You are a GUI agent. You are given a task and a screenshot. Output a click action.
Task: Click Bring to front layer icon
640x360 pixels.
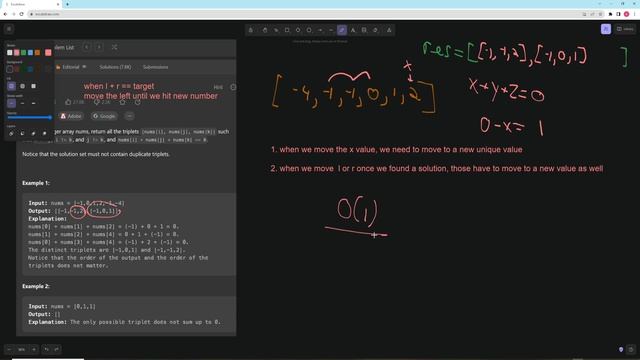click(44, 133)
